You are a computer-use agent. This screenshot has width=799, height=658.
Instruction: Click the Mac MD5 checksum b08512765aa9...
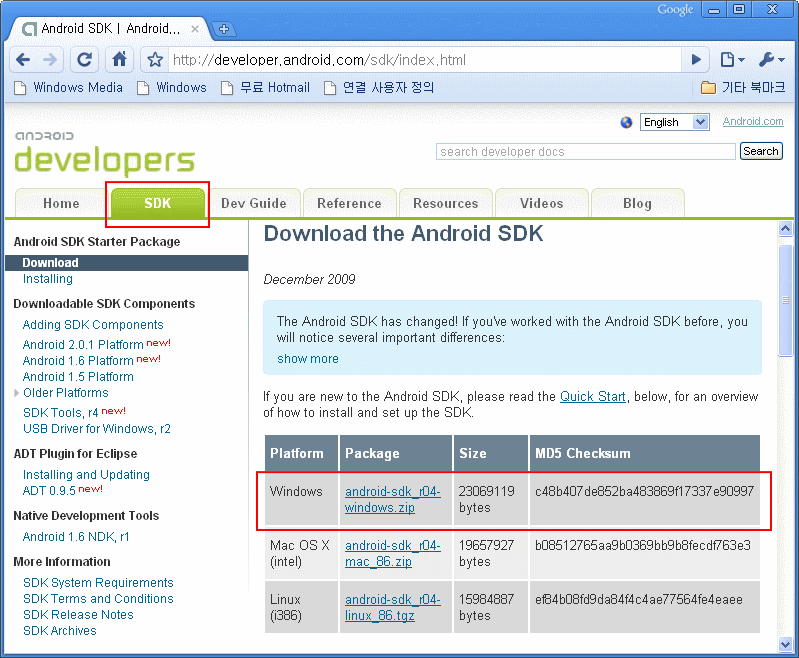click(643, 545)
